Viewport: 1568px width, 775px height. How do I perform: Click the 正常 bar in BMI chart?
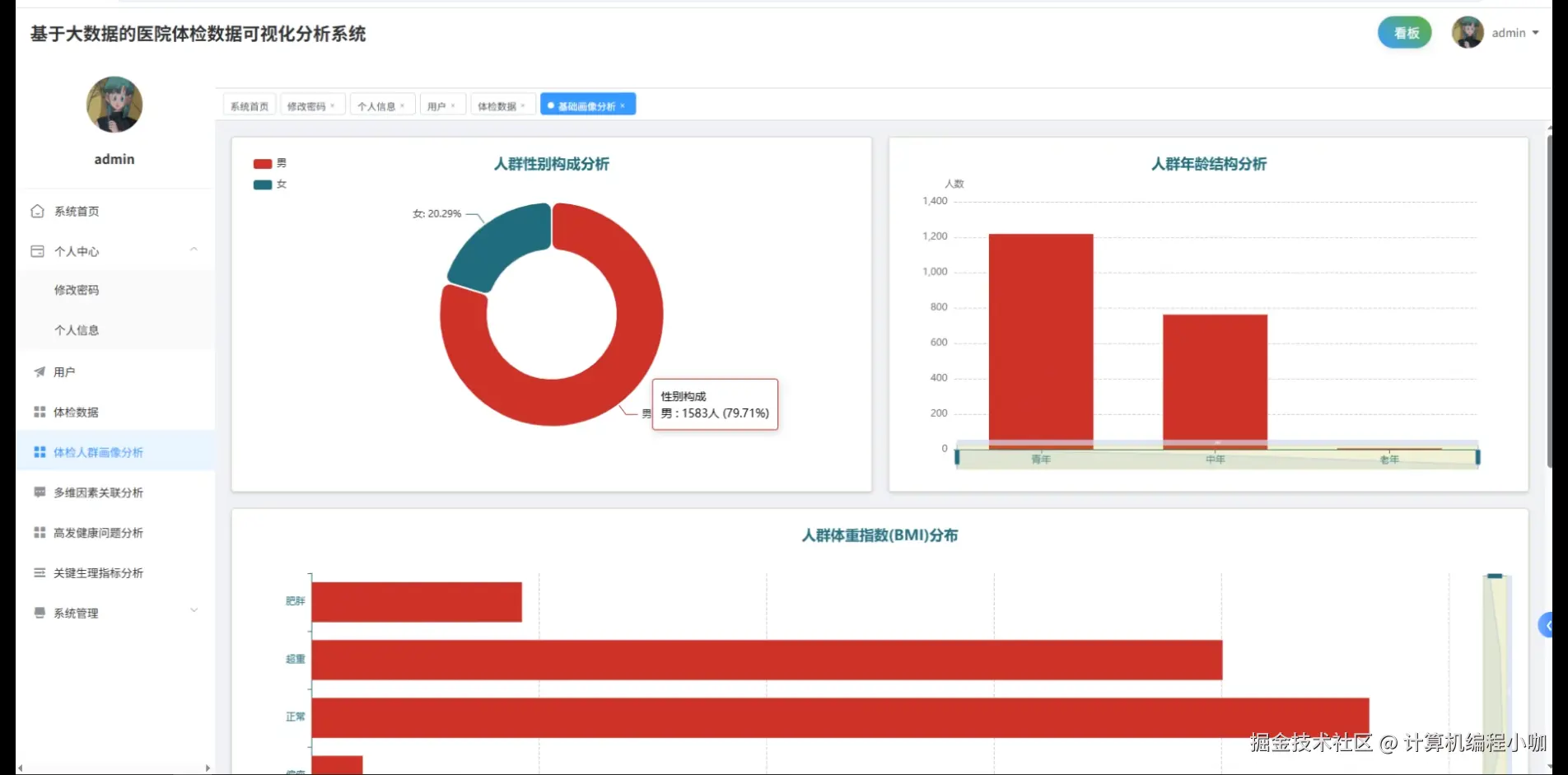(840, 717)
